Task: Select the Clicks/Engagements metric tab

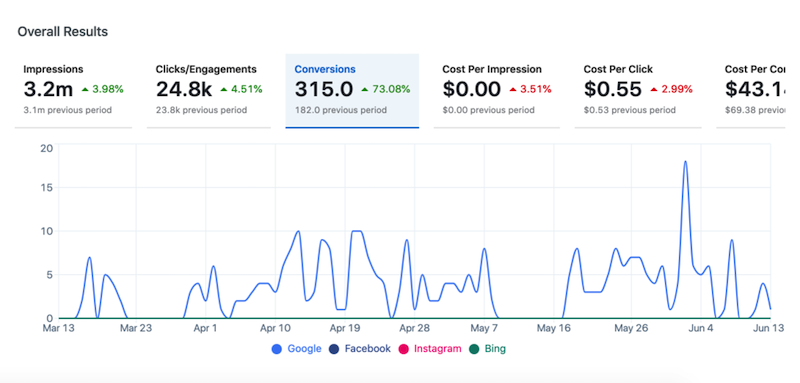Action: pyautogui.click(x=209, y=91)
